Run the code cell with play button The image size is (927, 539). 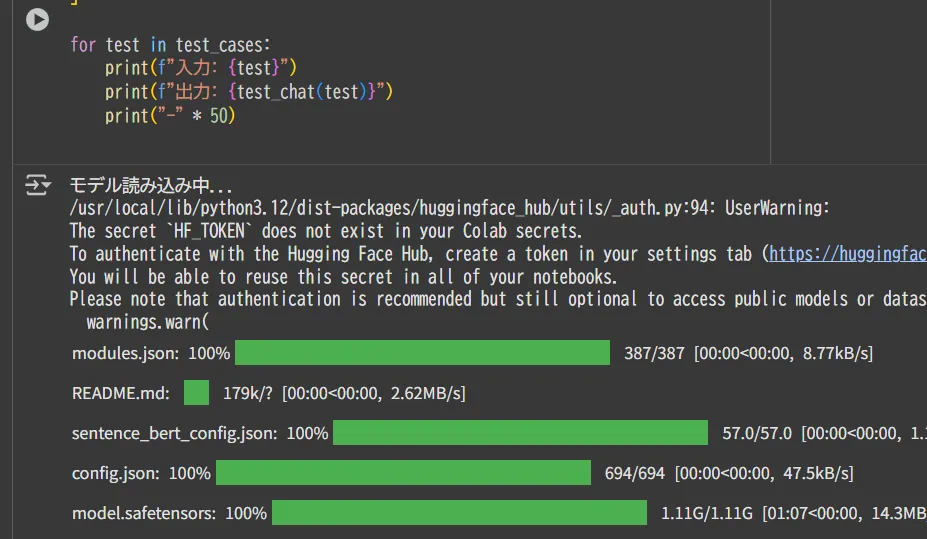click(37, 19)
